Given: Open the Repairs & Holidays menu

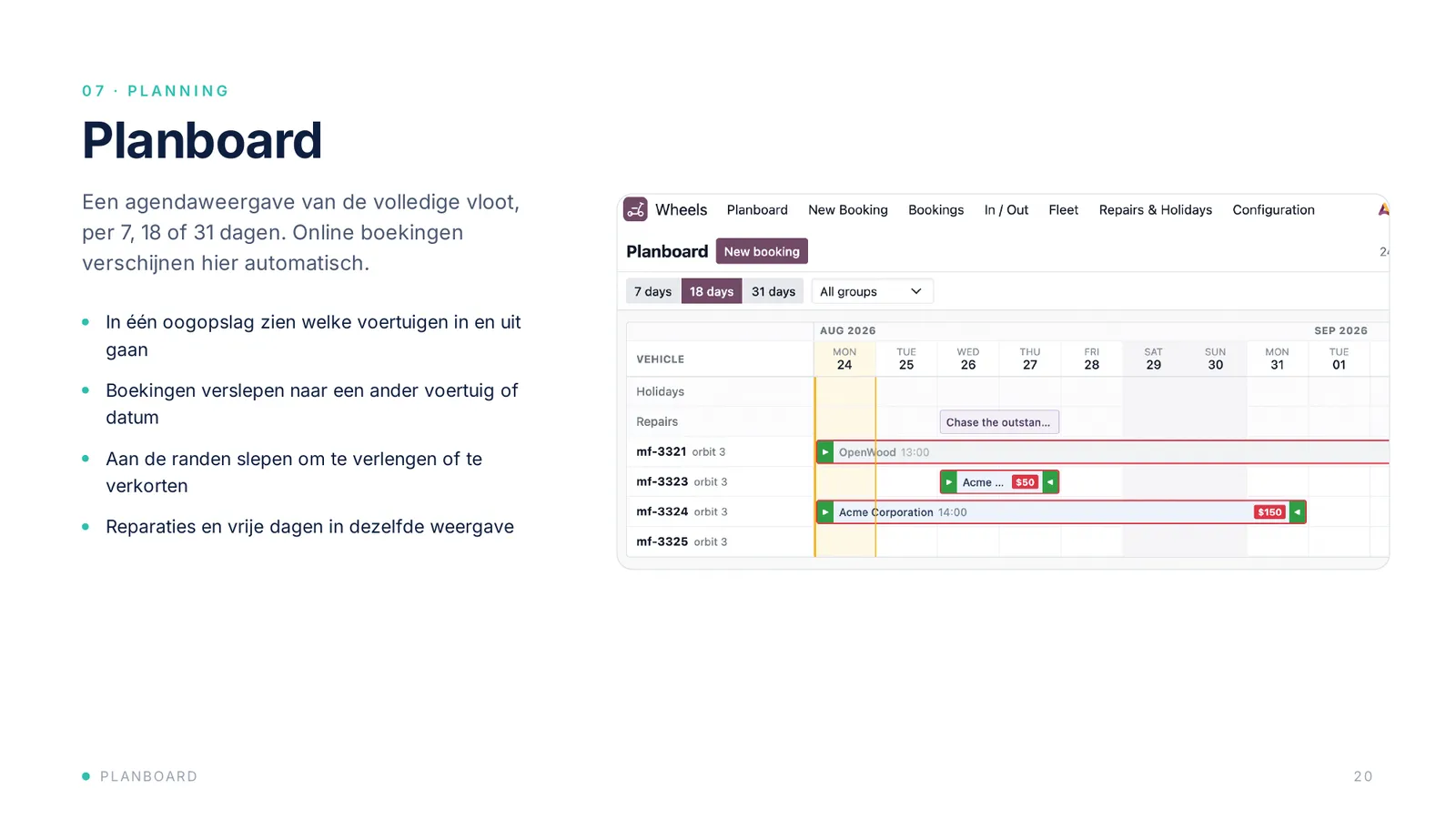Looking at the screenshot, I should [x=1155, y=209].
